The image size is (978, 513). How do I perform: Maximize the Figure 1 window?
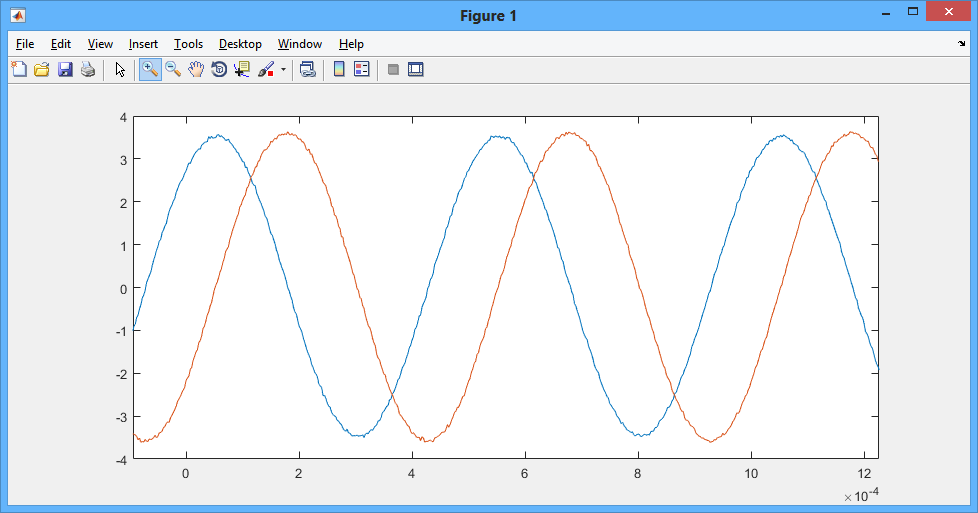point(913,11)
